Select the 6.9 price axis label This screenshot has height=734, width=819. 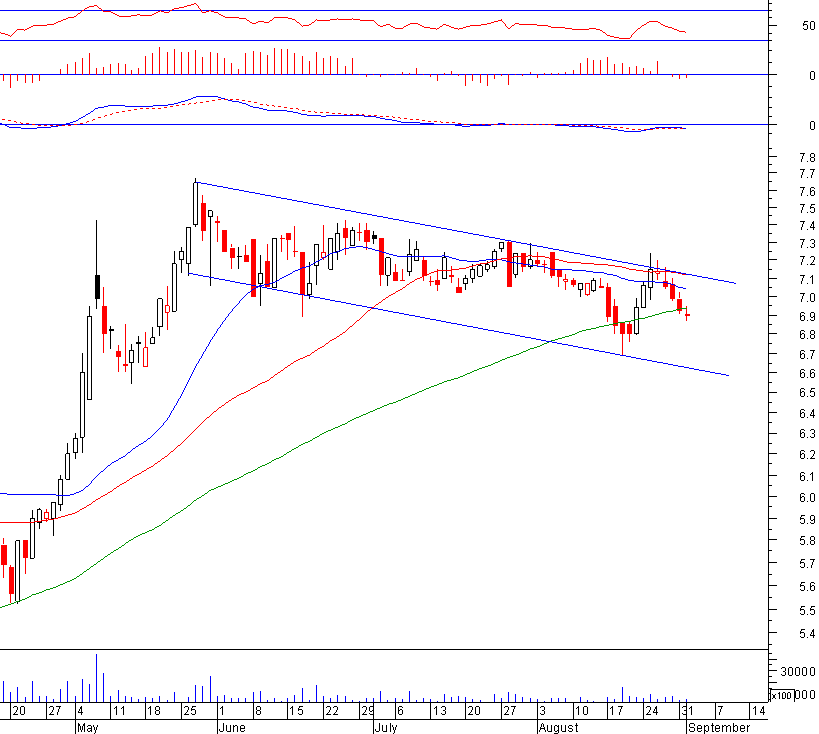tap(807, 316)
